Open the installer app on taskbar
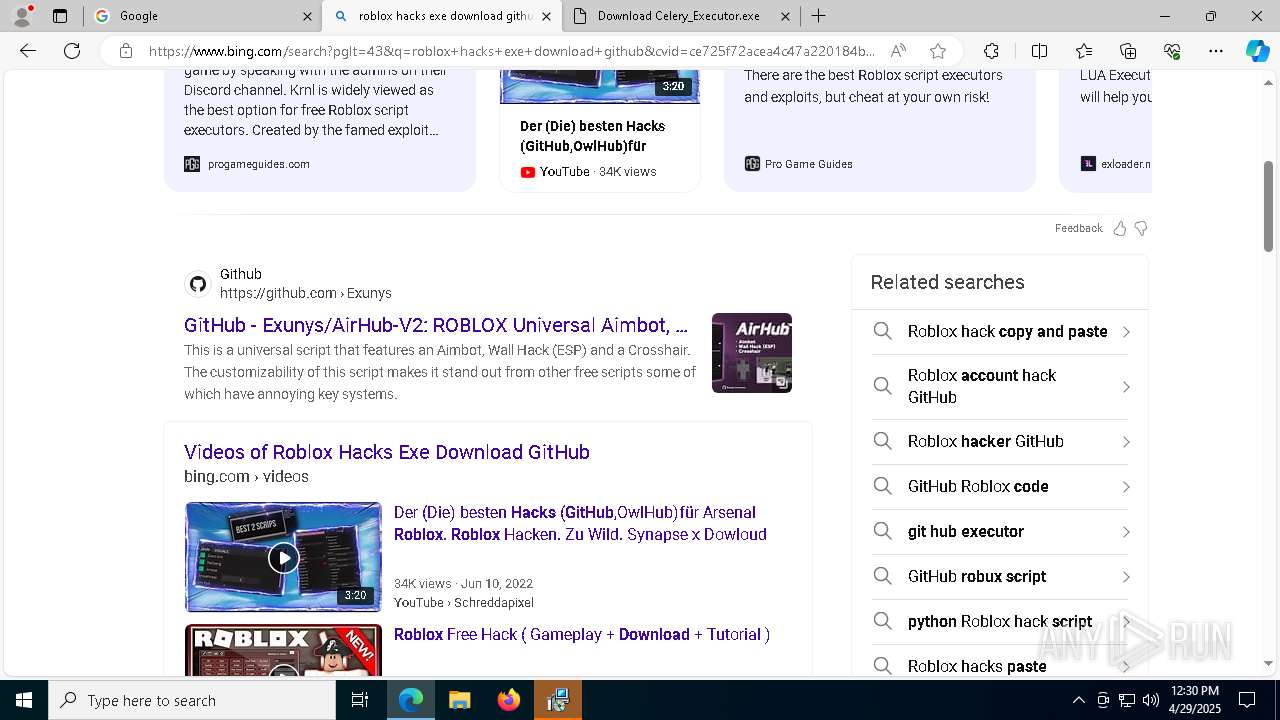The width and height of the screenshot is (1280, 720). (x=557, y=700)
